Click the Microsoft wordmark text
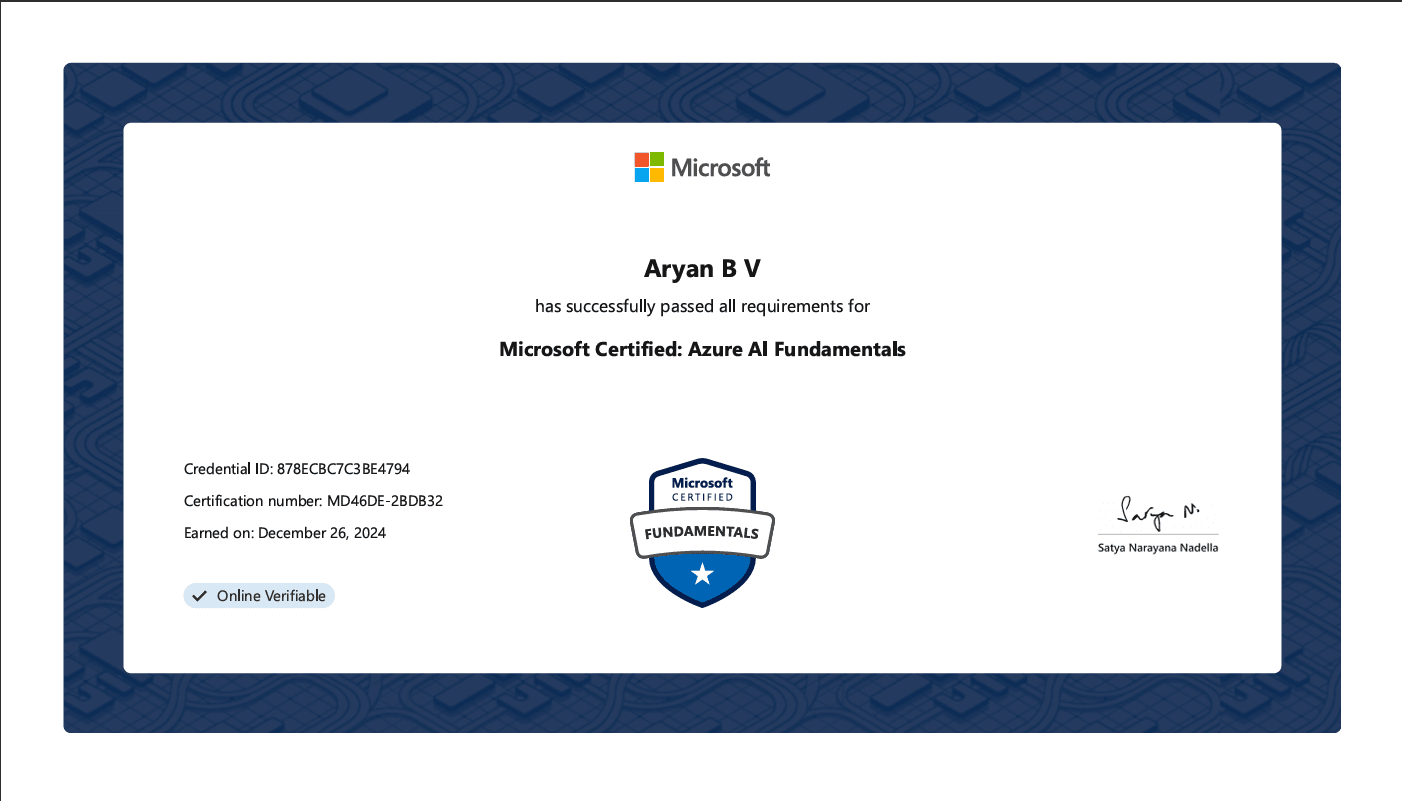Viewport: 1402px width, 801px height. coord(721,167)
